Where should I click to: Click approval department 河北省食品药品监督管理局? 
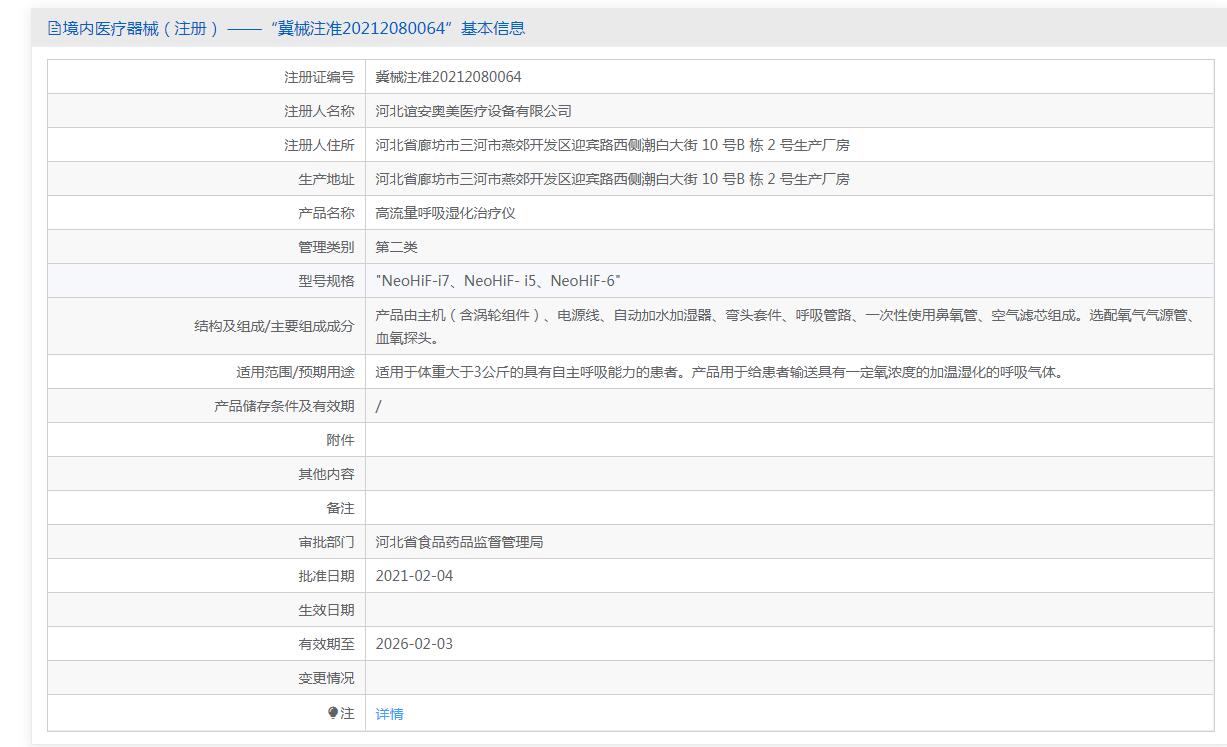(x=459, y=542)
